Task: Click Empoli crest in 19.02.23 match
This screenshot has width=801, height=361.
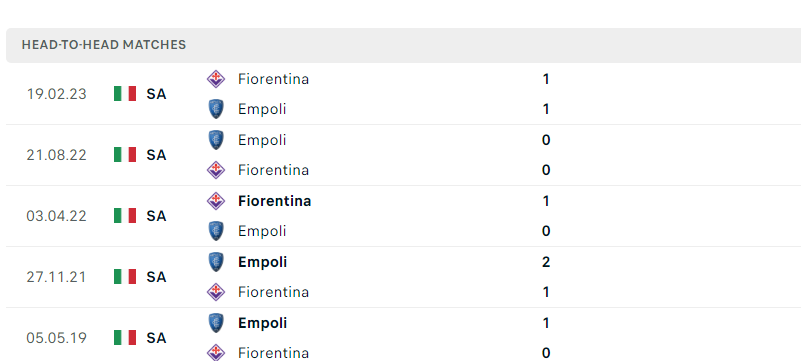Action: 216,109
